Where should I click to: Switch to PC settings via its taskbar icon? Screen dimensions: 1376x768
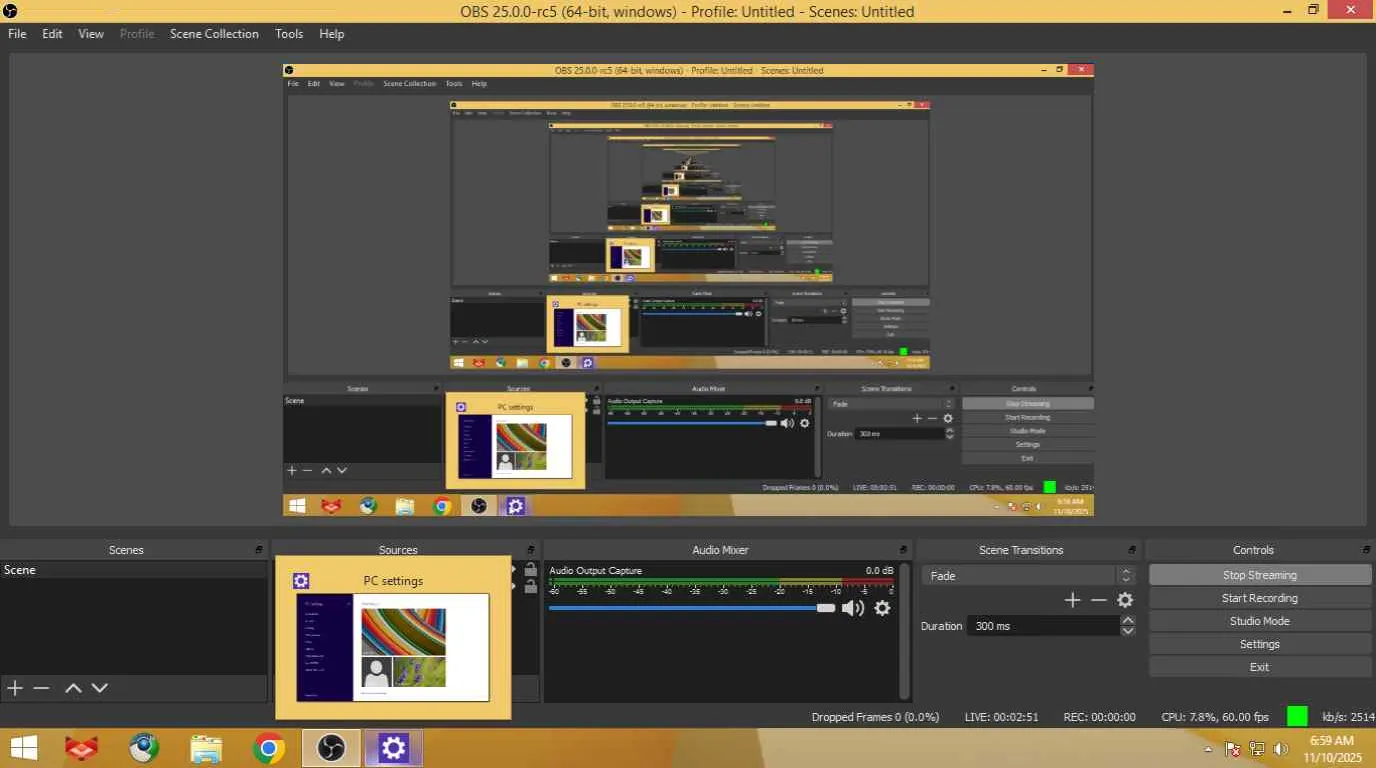[x=393, y=748]
